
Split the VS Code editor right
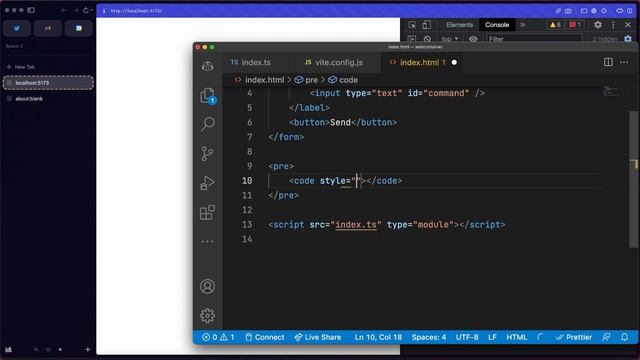[608, 62]
